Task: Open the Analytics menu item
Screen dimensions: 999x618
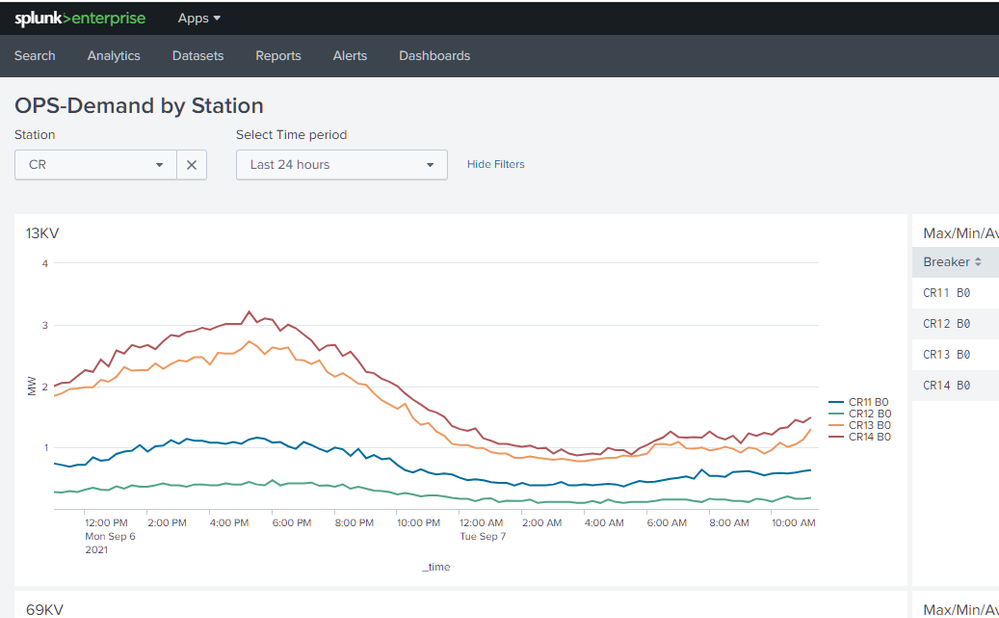Action: click(114, 56)
